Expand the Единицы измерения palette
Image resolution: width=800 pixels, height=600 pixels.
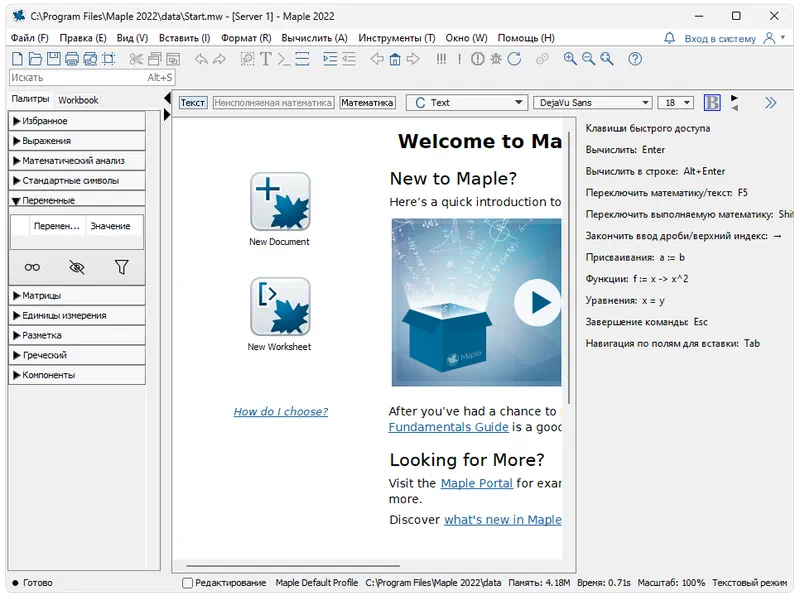[77, 315]
